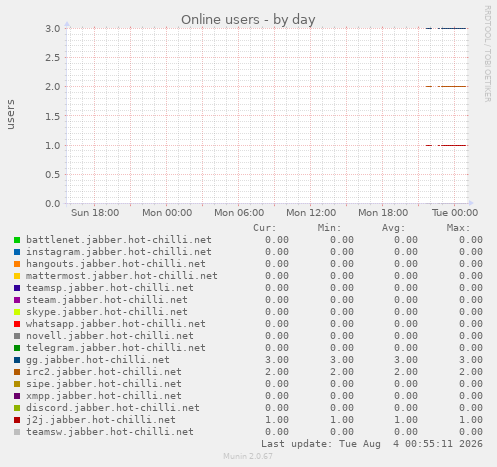Image resolution: width=497 pixels, height=467 pixels.
Task: Click the Mon 06:00 x-axis label
Action: coord(239,213)
